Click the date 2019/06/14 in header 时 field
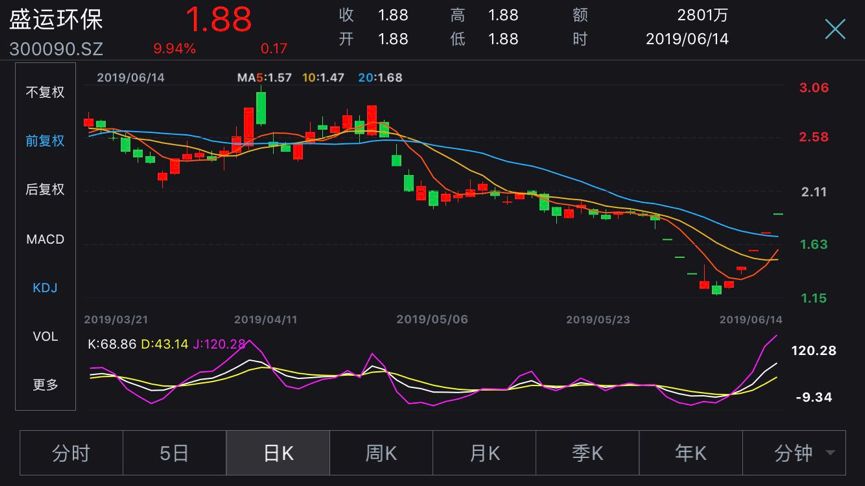865x486 pixels. click(x=687, y=39)
